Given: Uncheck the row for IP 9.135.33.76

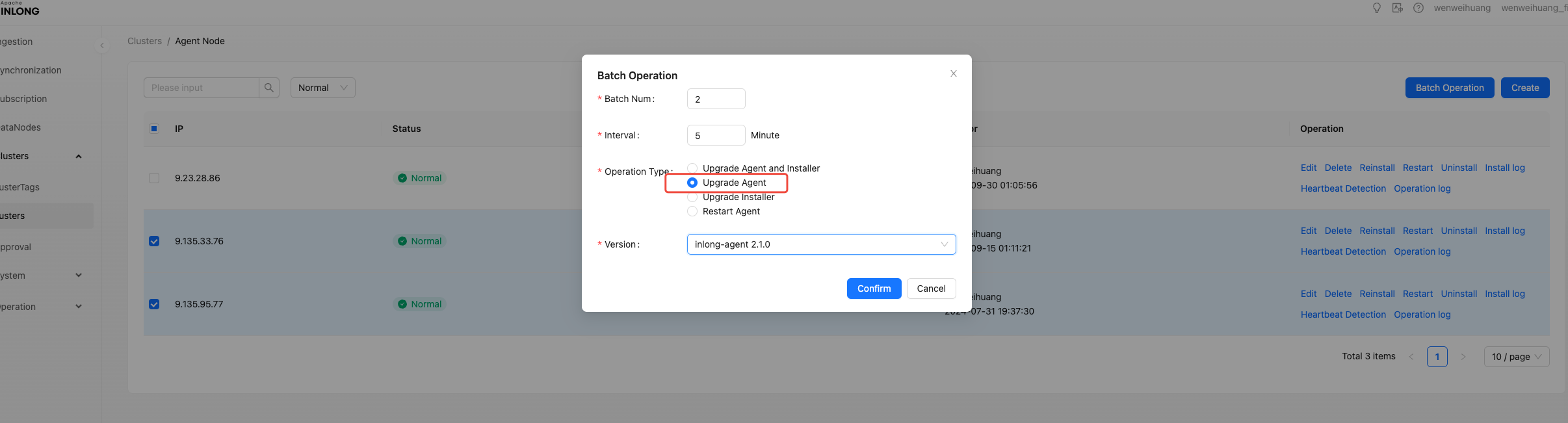Looking at the screenshot, I should coord(154,241).
